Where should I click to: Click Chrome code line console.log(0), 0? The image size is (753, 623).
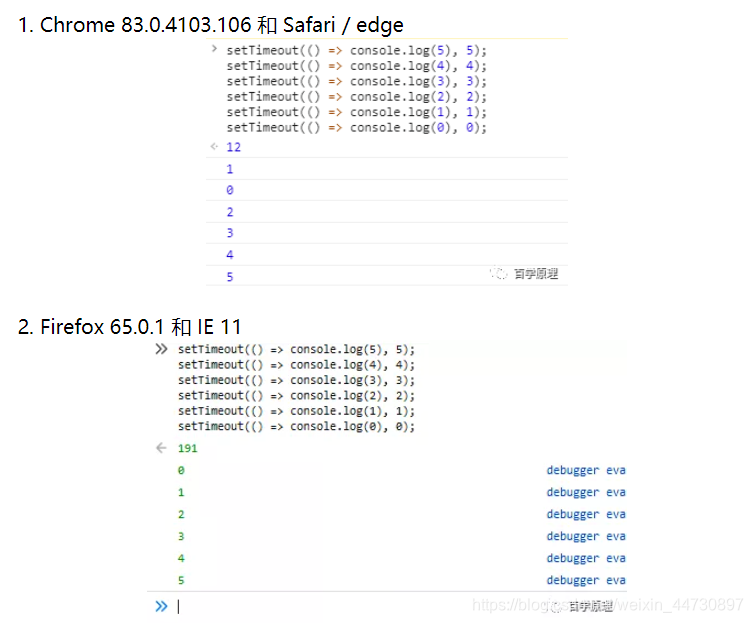(356, 127)
